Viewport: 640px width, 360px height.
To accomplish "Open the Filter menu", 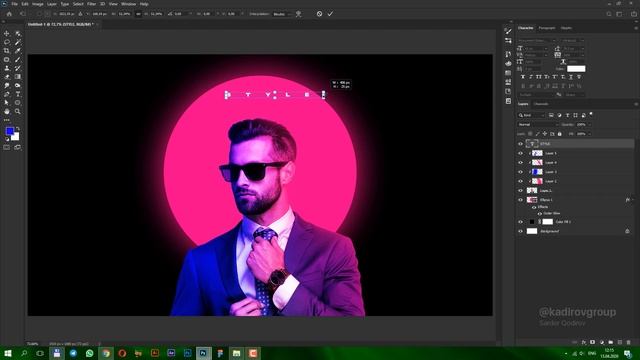I will 91,4.
